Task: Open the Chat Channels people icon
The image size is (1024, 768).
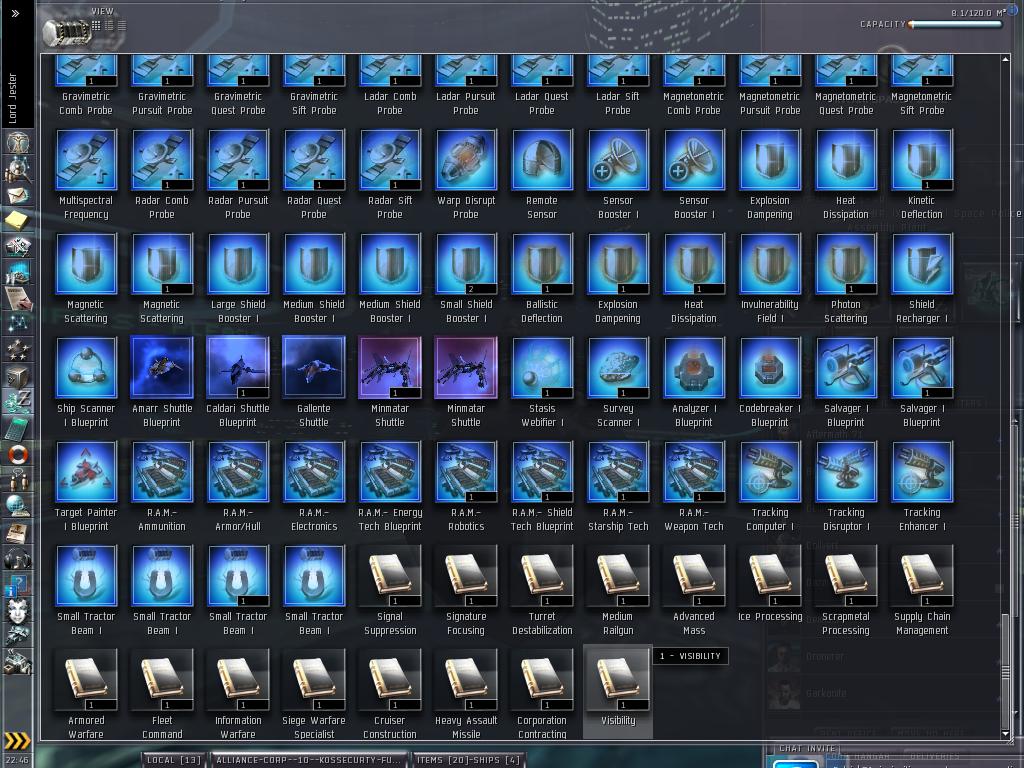Action: [18, 479]
